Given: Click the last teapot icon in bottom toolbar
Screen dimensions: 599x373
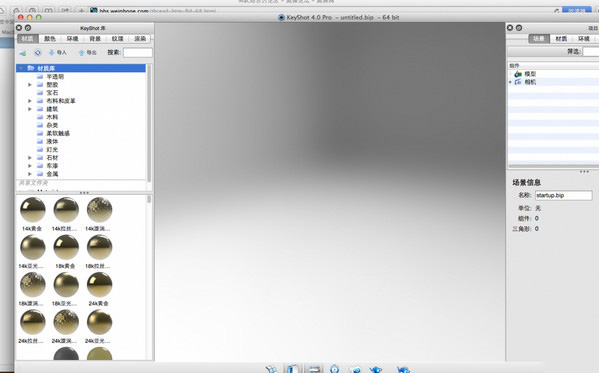Looking at the screenshot, I should pos(403,369).
